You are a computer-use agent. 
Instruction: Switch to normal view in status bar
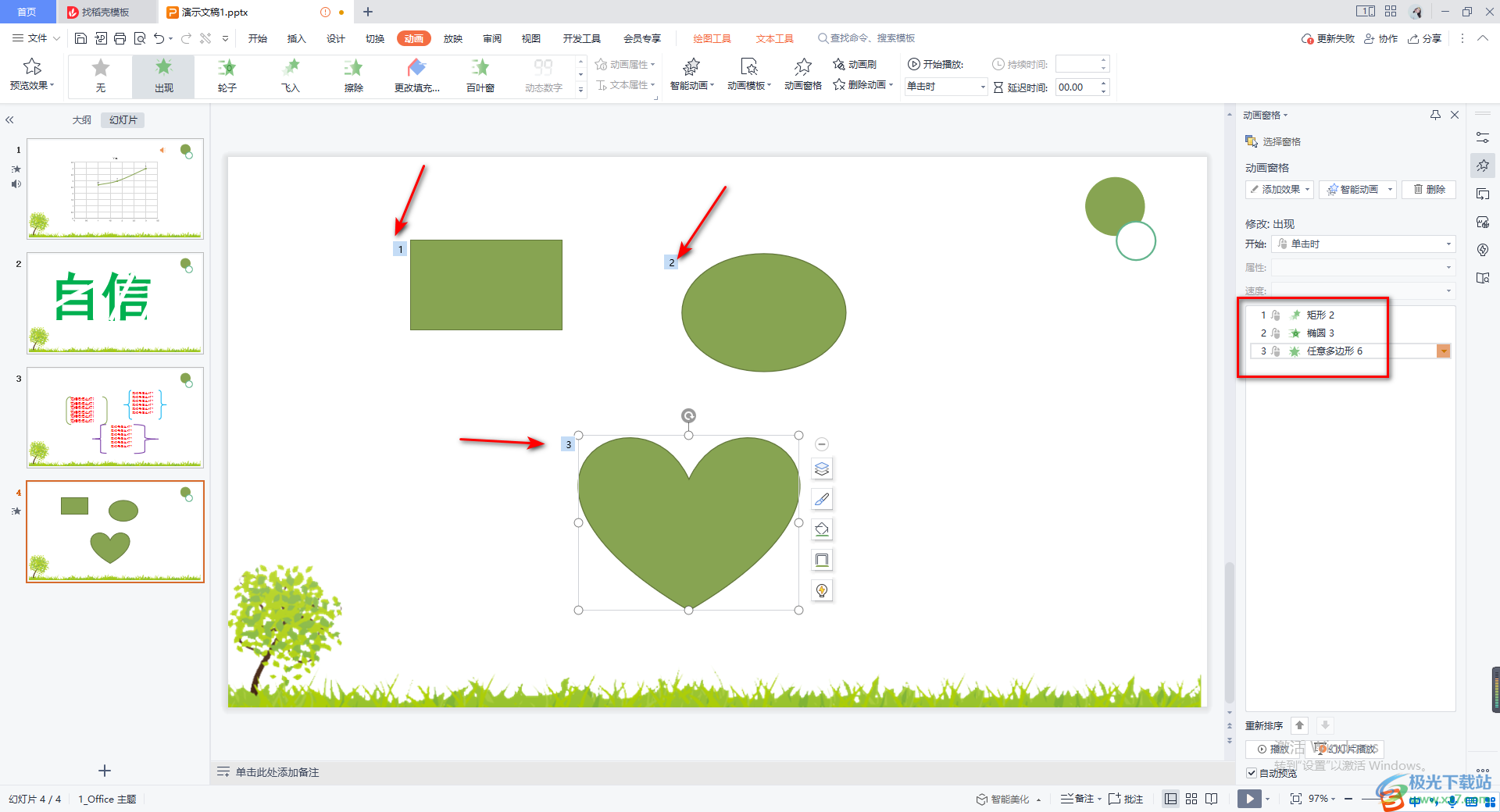(1170, 799)
